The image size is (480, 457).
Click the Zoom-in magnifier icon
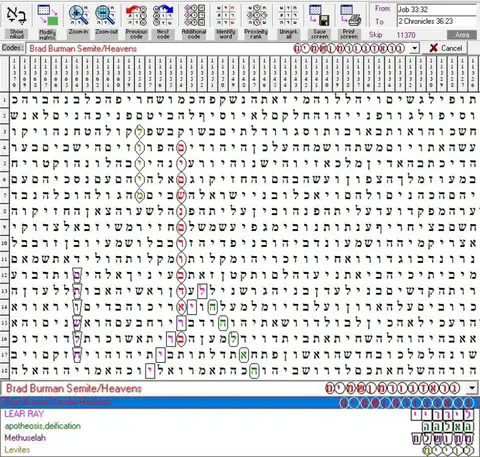[78, 20]
